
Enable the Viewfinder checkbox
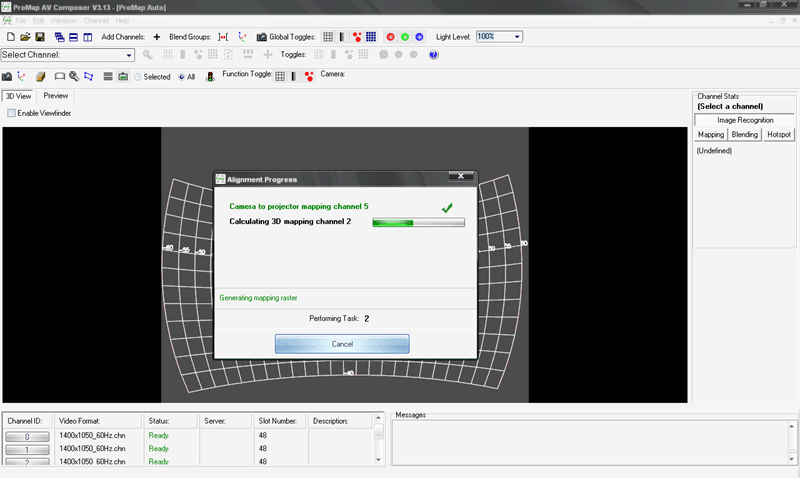click(x=11, y=113)
